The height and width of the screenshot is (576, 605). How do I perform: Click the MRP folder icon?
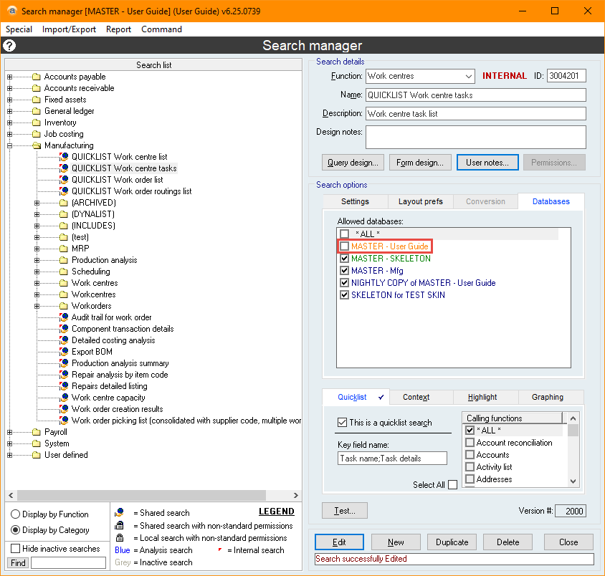[64, 248]
